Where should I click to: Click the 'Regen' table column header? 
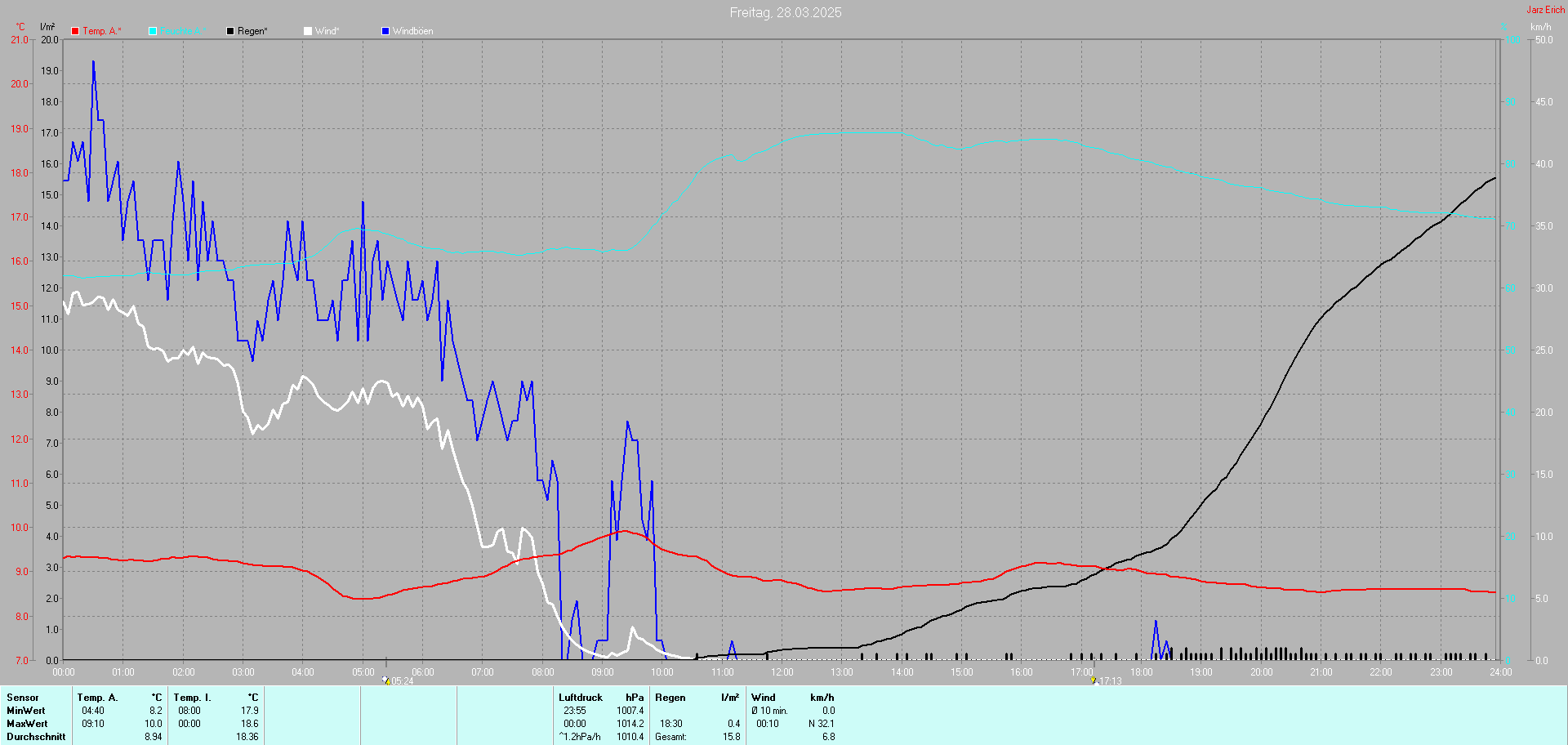[670, 698]
